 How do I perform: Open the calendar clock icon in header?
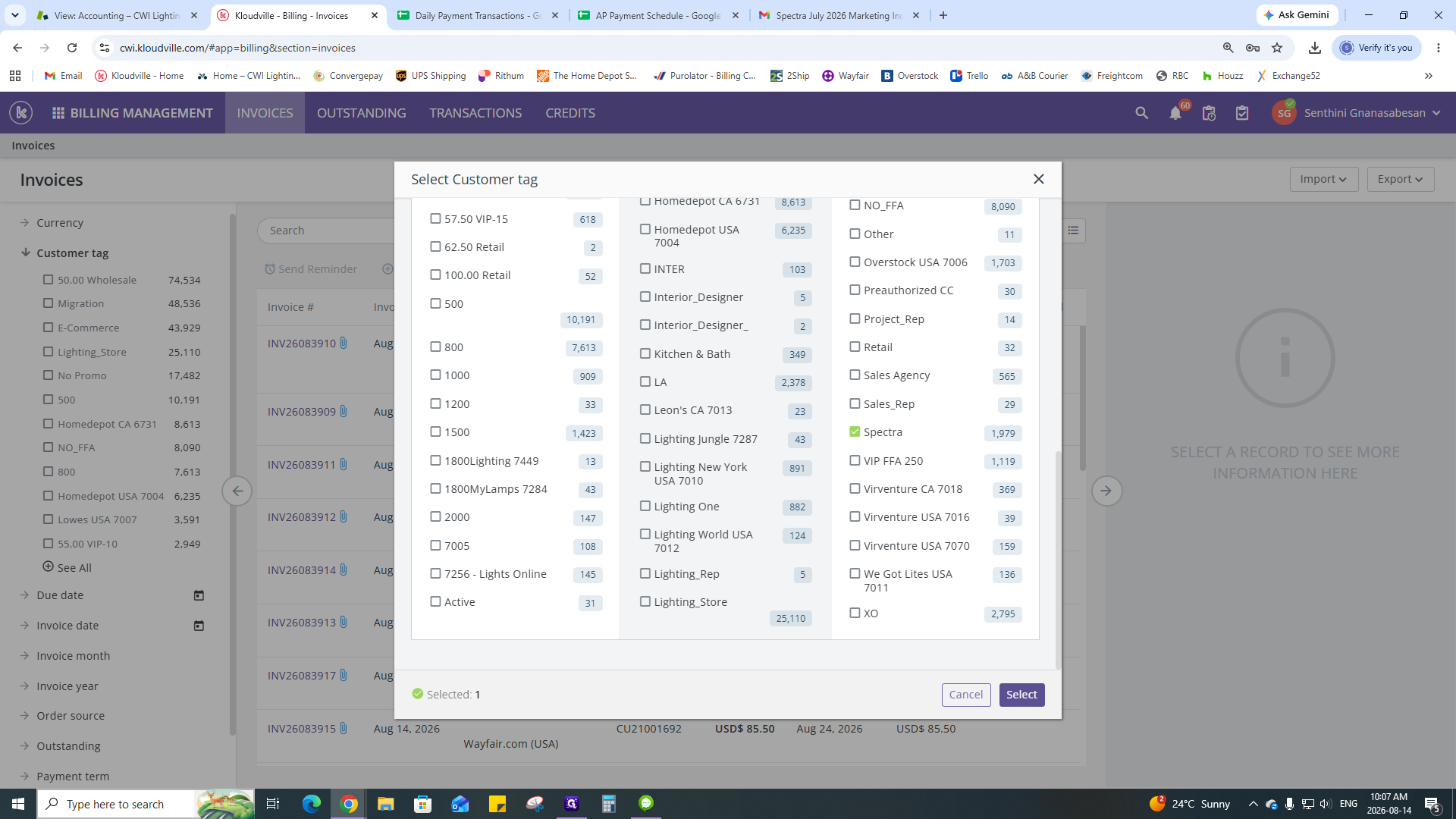[1209, 114]
